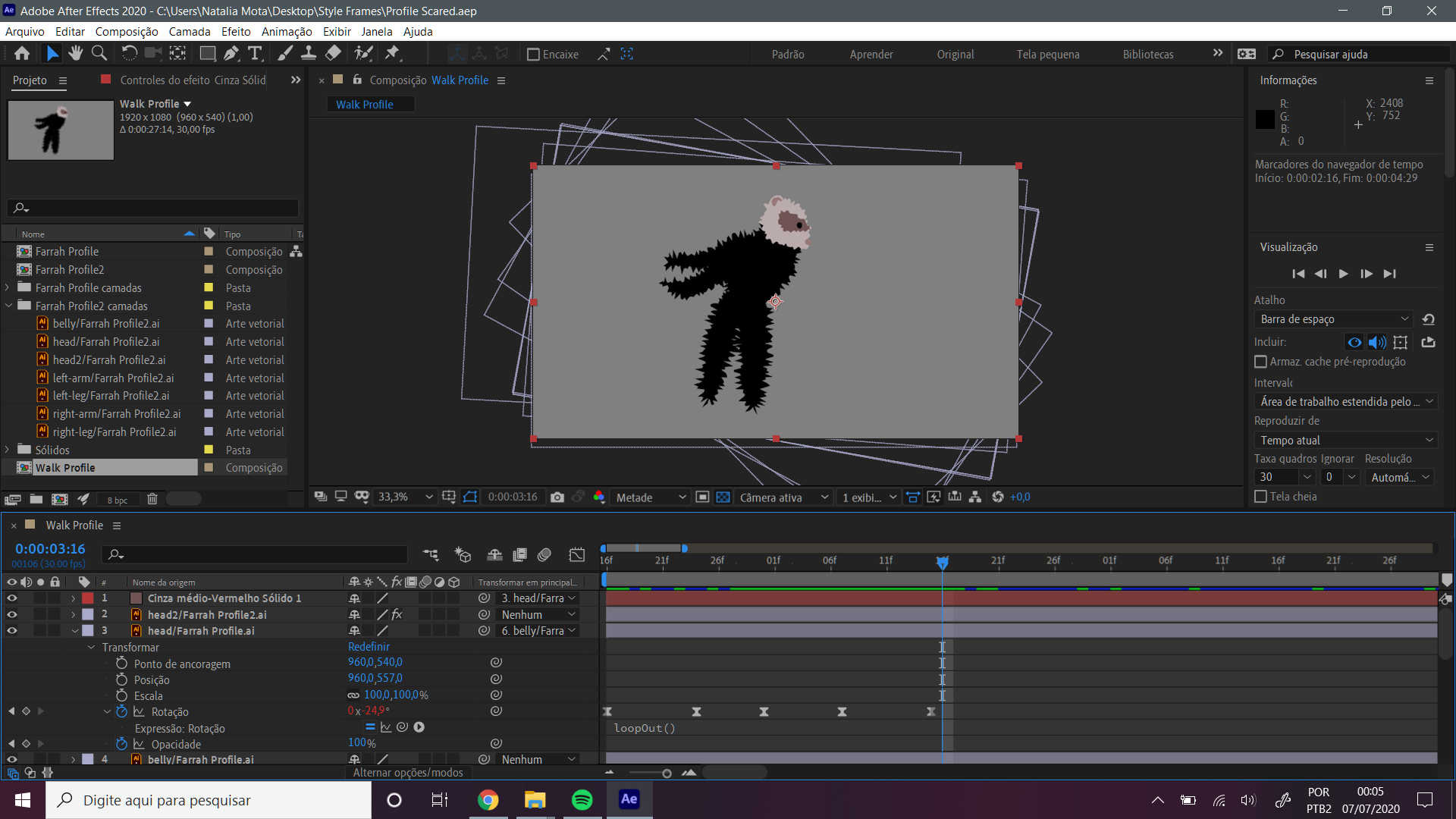The height and width of the screenshot is (819, 1456).
Task: Click the snapshot camera icon
Action: [557, 497]
